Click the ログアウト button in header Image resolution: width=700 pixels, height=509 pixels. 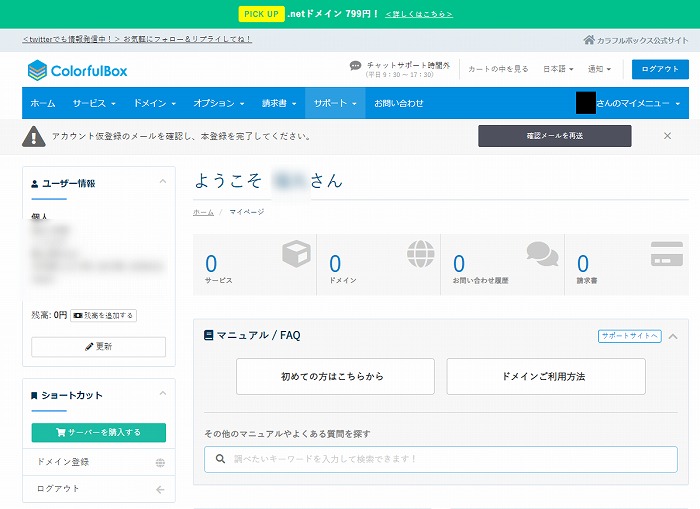660,69
